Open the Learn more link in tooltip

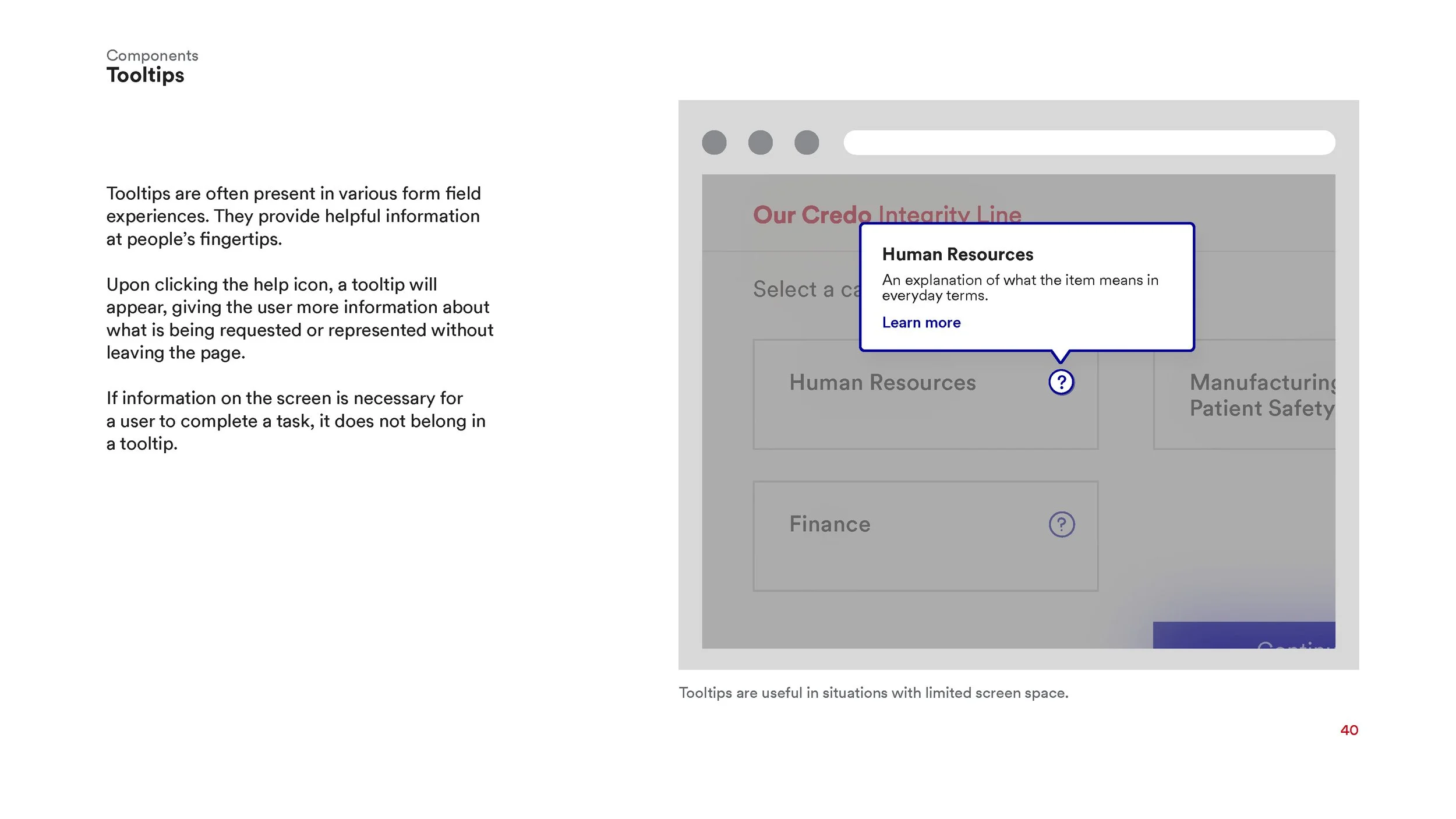click(x=921, y=323)
